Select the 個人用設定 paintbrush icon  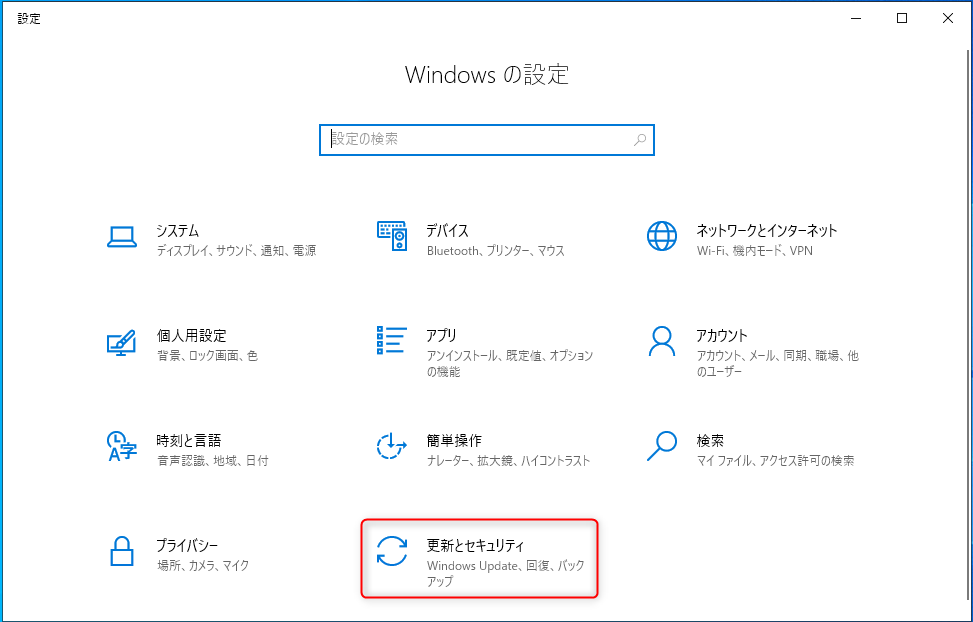click(121, 342)
